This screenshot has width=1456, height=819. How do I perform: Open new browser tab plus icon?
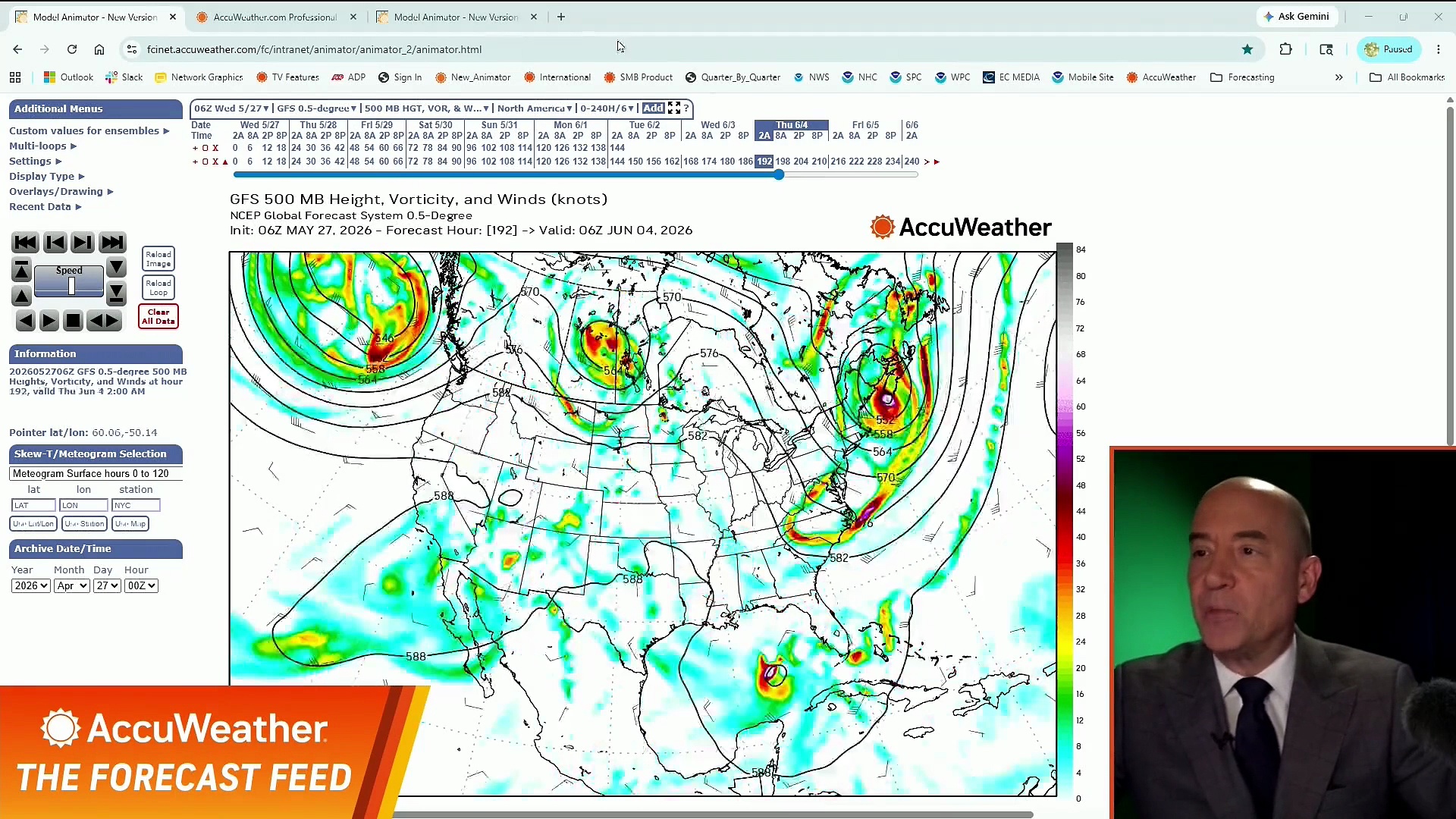561,17
